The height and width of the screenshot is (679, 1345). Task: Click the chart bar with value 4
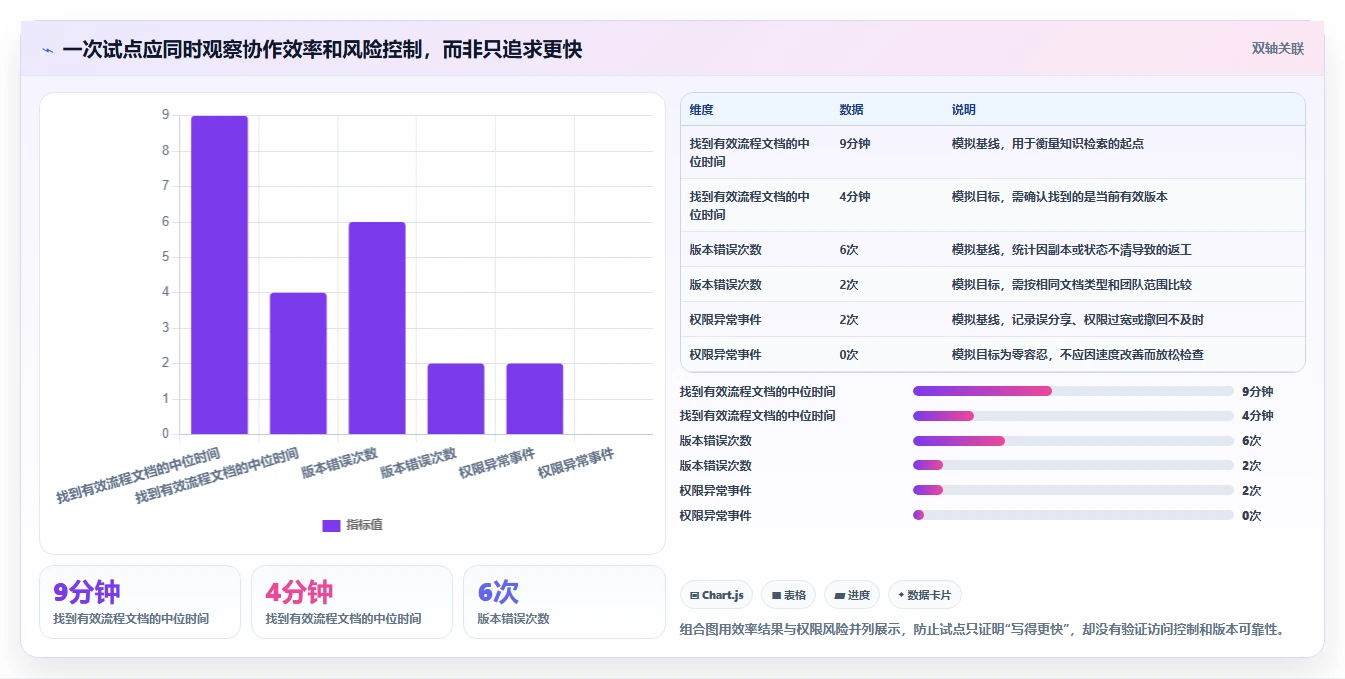[x=298, y=363]
